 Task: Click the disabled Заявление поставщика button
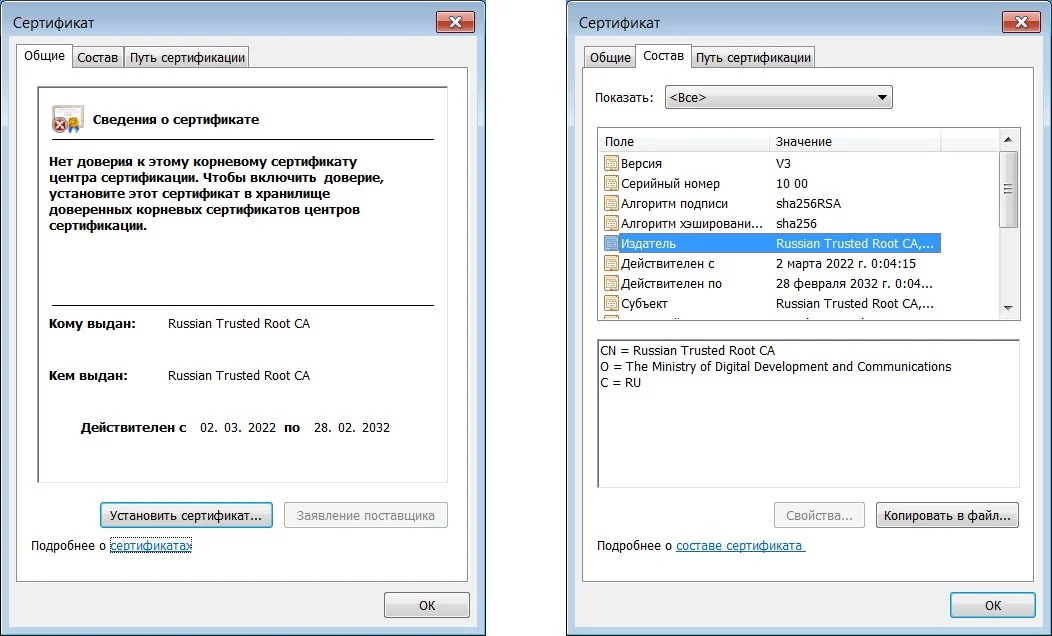(366, 515)
